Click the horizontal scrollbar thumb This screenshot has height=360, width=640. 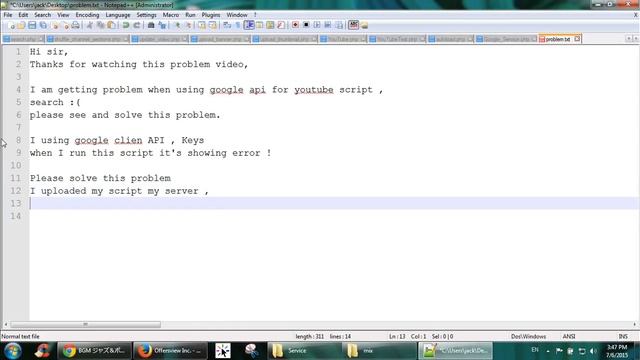pyautogui.click(x=85, y=324)
